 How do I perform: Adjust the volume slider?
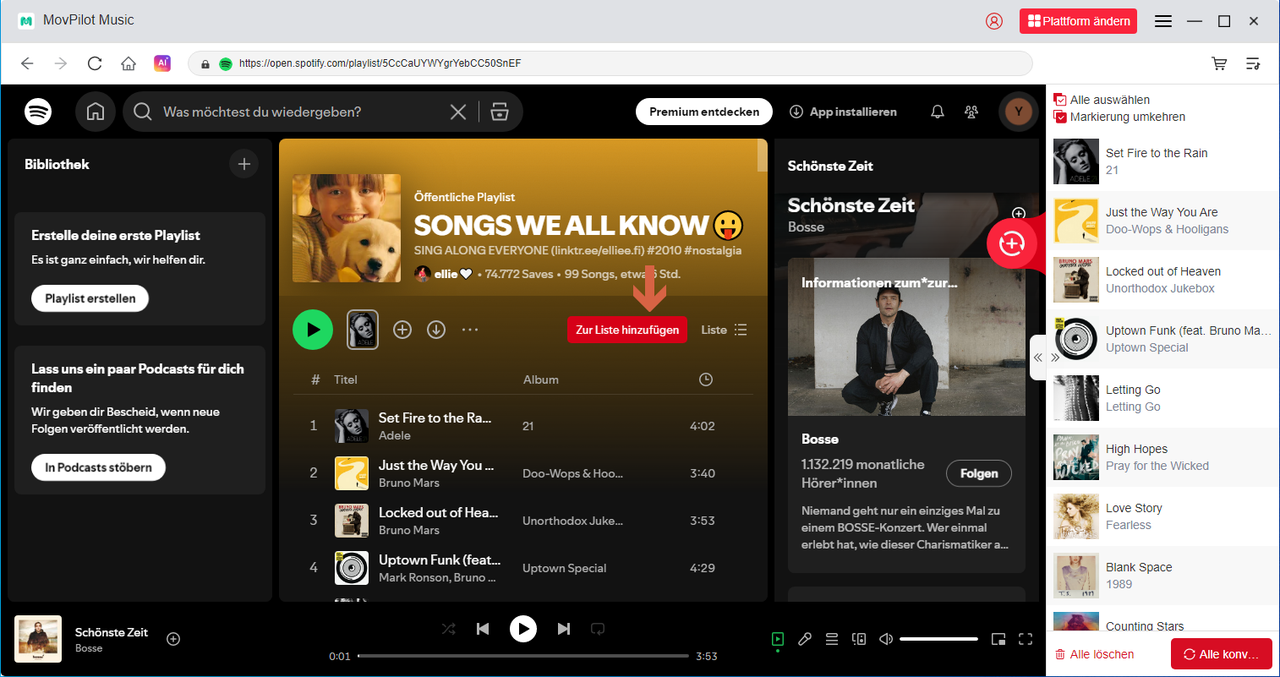[x=938, y=639]
